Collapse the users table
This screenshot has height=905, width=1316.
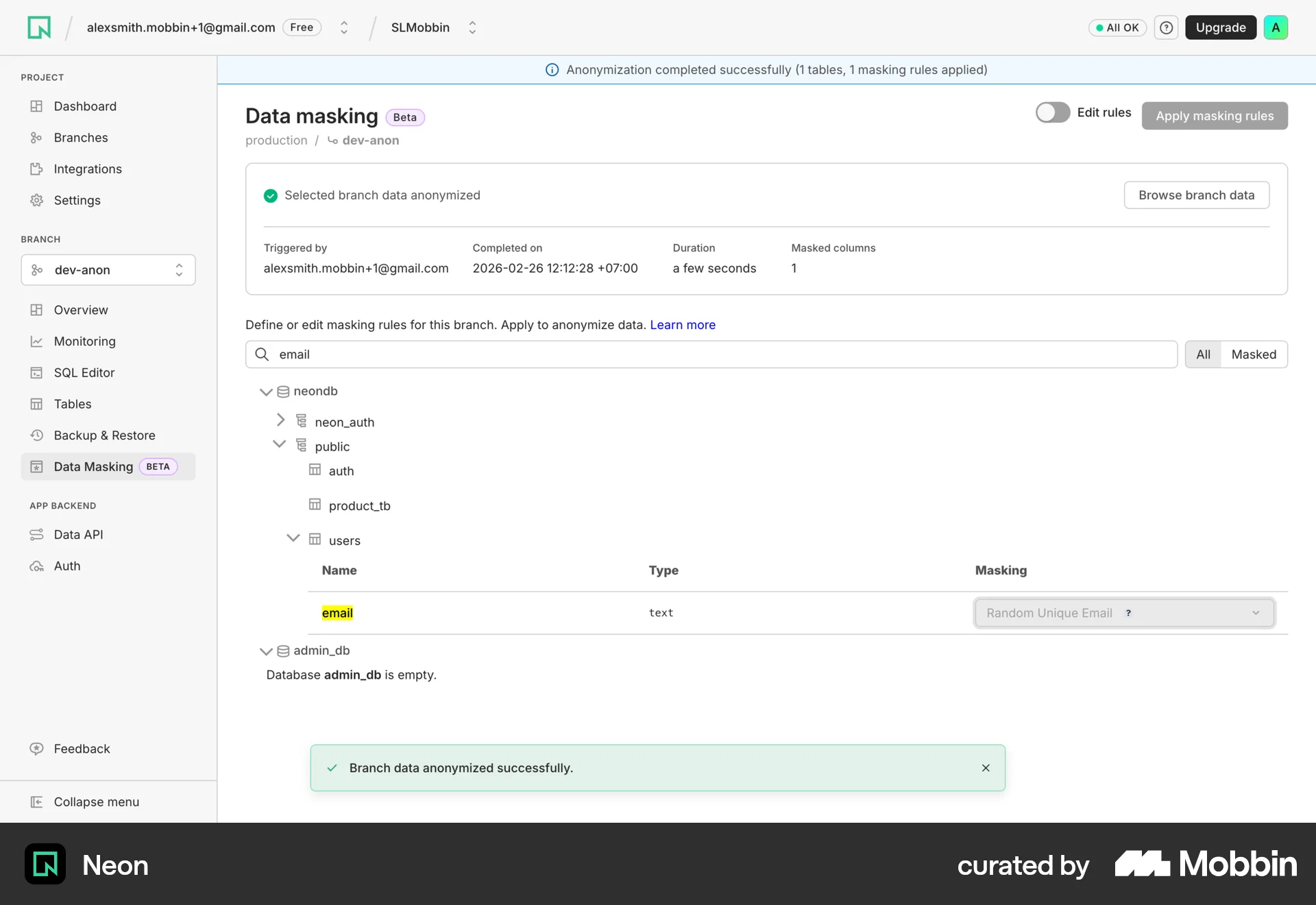point(293,538)
